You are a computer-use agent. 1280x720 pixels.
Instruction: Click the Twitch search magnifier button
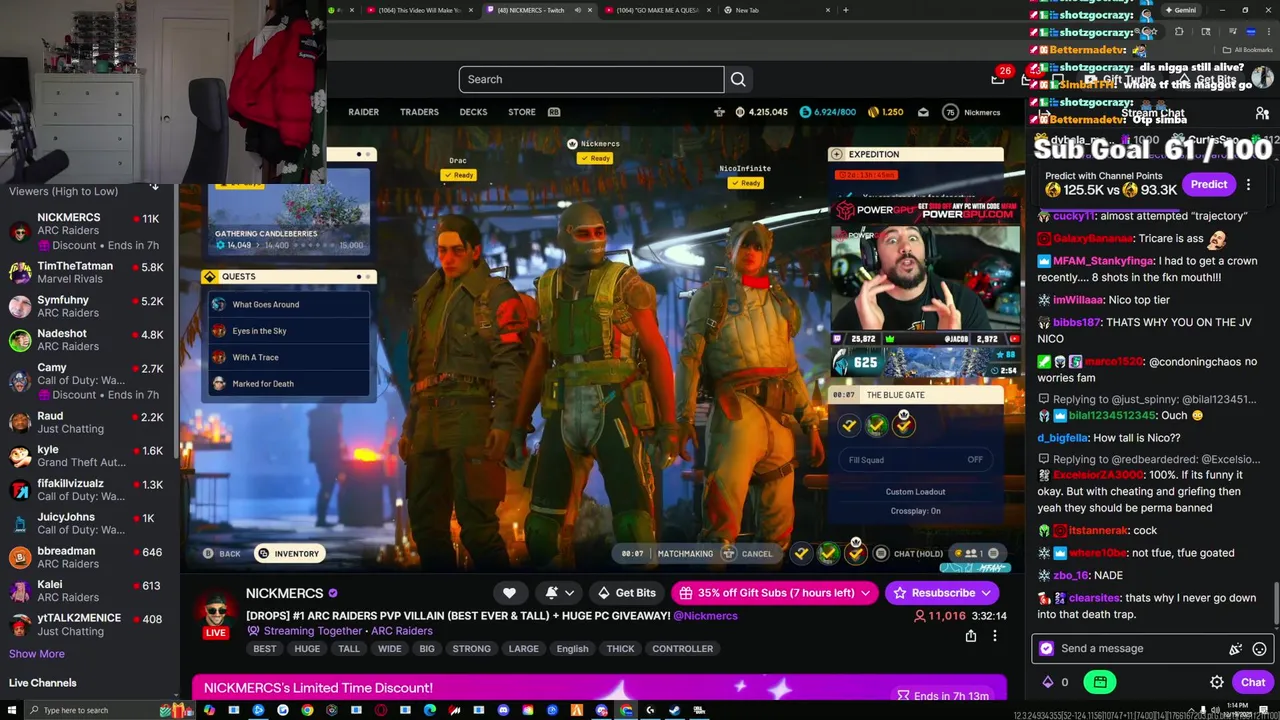738,79
